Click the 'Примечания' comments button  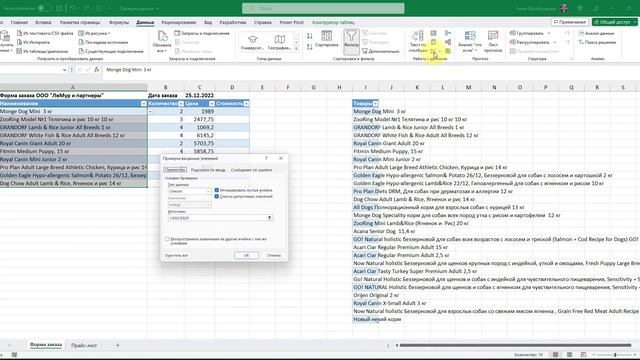(571, 22)
